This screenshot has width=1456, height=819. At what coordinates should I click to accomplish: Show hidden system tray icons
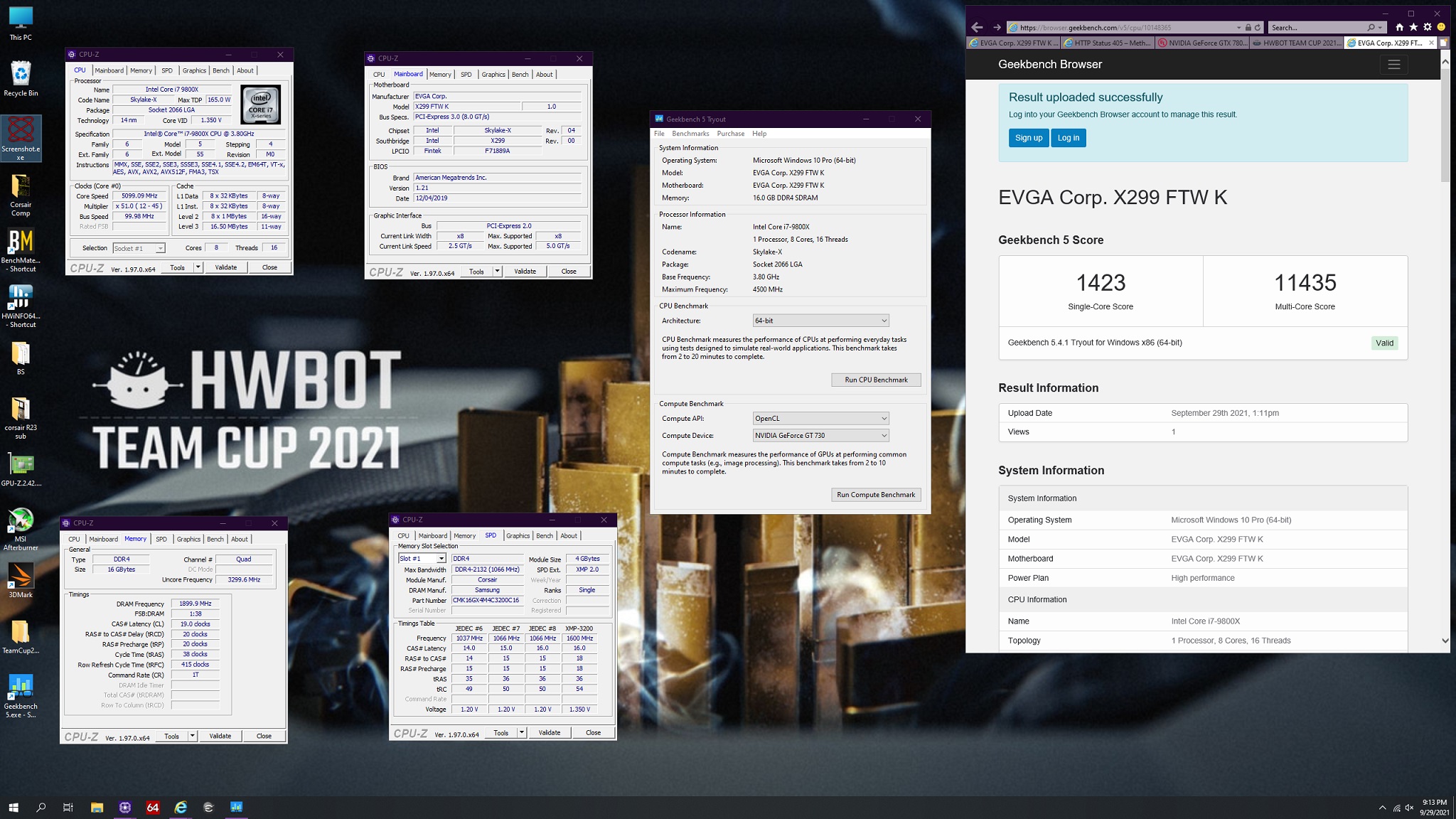[1382, 808]
